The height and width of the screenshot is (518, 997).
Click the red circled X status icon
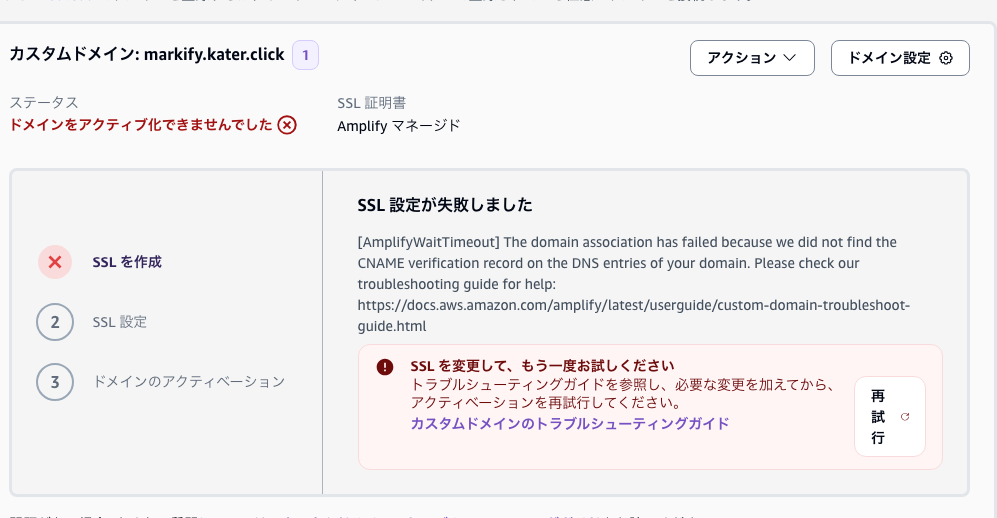point(287,125)
